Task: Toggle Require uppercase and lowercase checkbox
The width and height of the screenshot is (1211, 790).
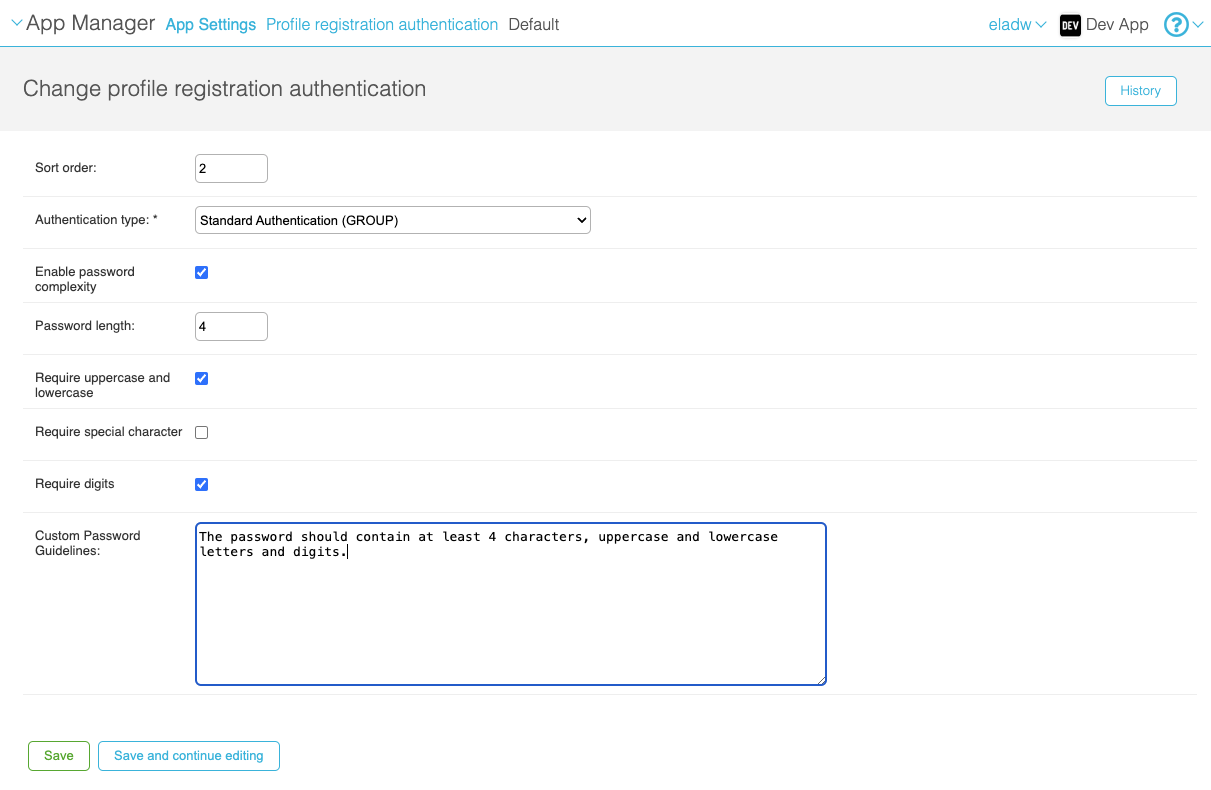Action: 202,378
